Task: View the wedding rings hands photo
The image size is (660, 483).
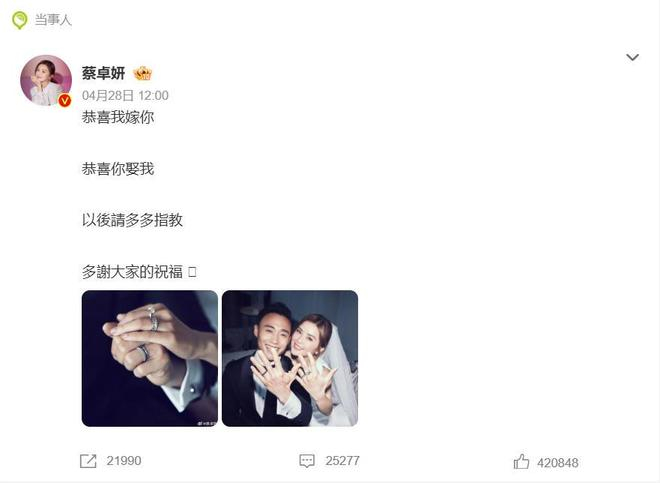Action: pos(150,358)
